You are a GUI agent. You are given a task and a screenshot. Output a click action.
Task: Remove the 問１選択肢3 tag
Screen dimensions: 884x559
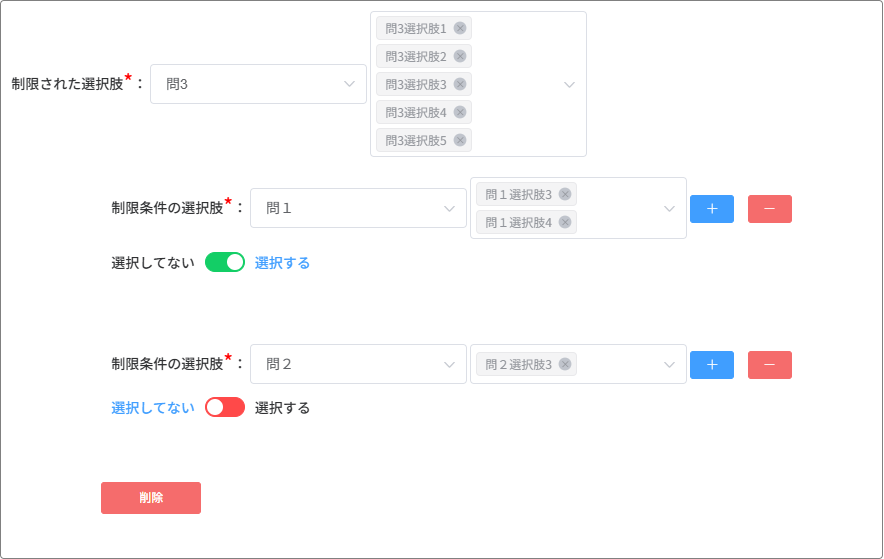(x=565, y=194)
